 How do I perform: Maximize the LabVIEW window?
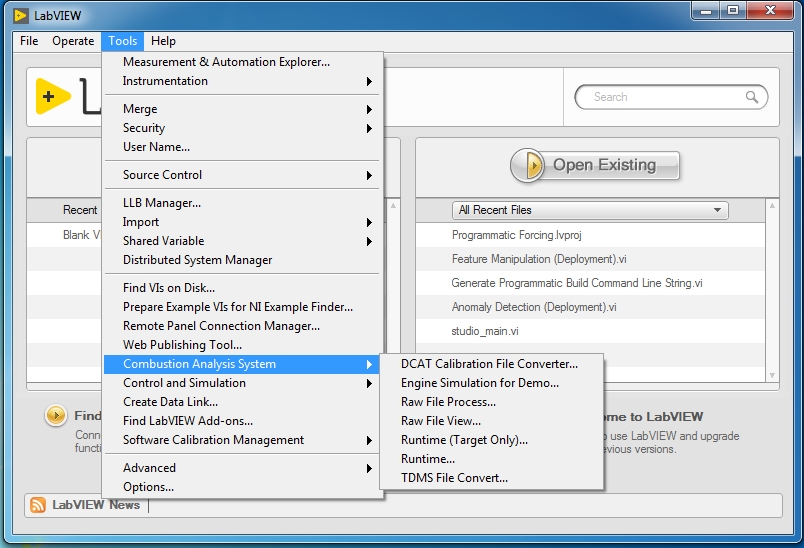click(x=733, y=11)
